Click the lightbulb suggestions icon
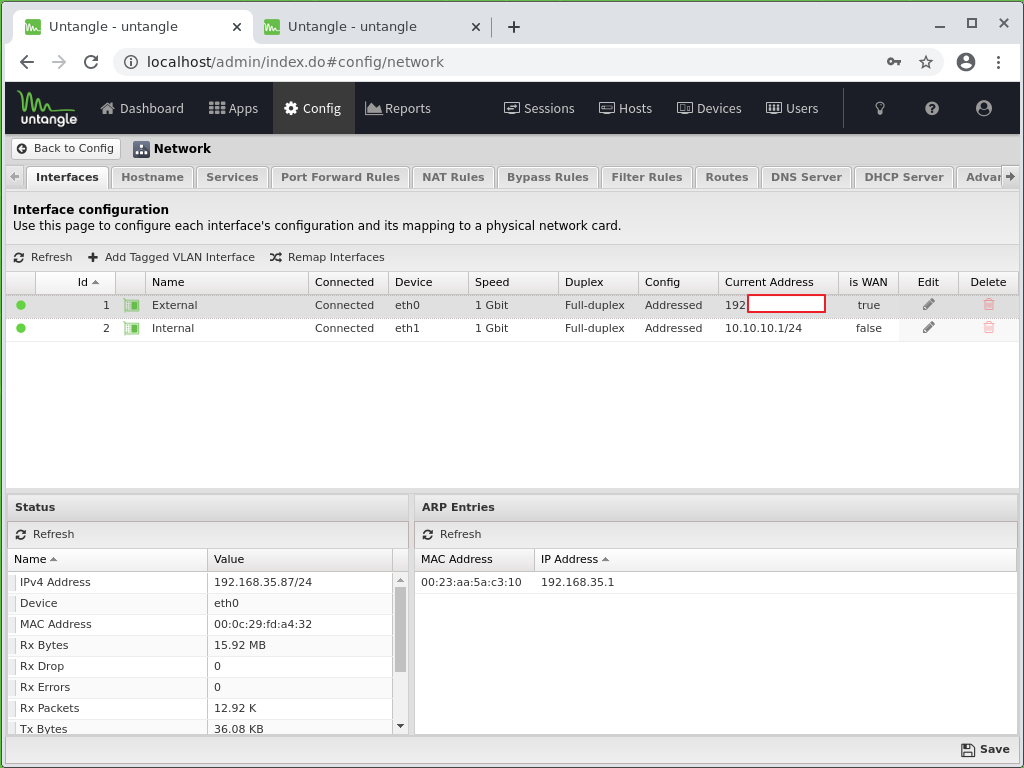The width and height of the screenshot is (1024, 768). pyautogui.click(x=880, y=108)
